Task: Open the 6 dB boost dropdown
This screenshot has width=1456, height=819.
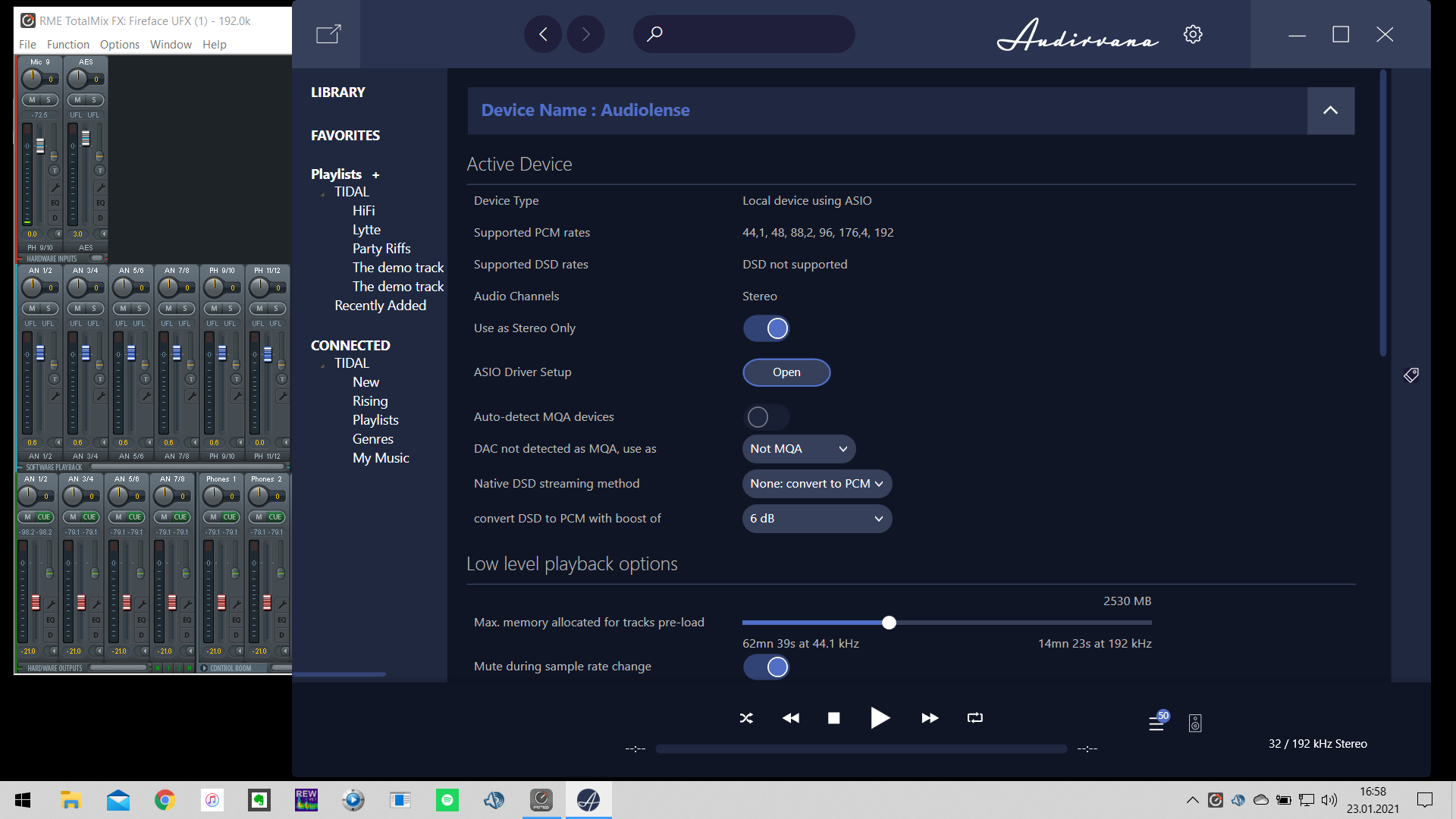Action: pyautogui.click(x=817, y=519)
